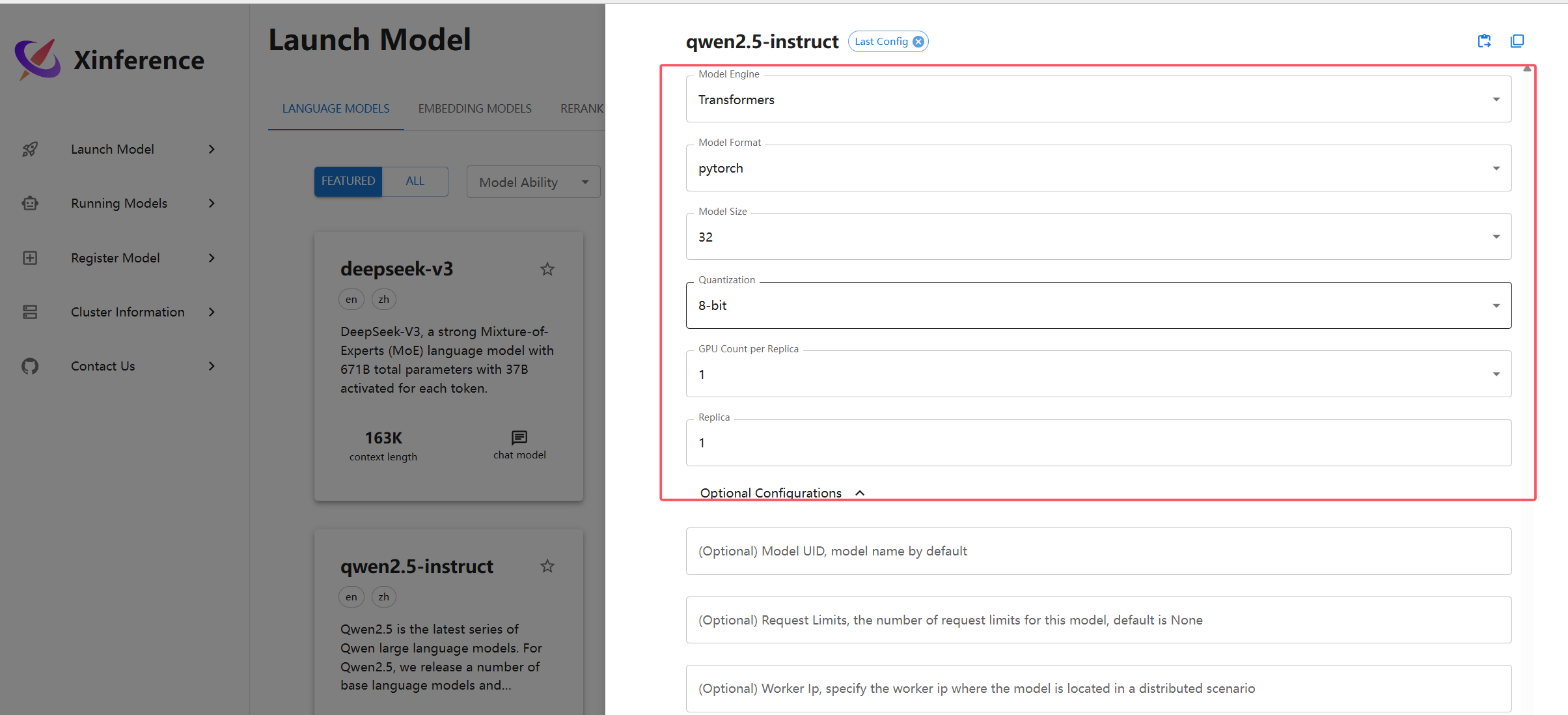Open the Quantization dropdown
The height and width of the screenshot is (715, 1568).
click(x=1098, y=305)
